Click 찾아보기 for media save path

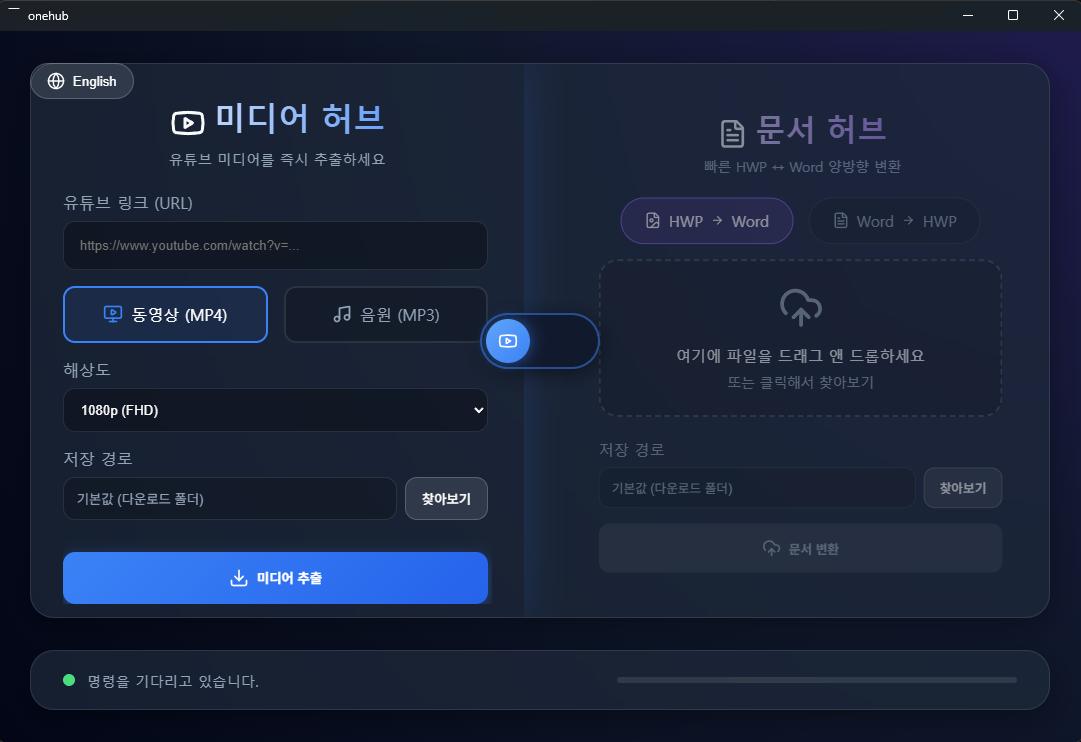coord(446,498)
